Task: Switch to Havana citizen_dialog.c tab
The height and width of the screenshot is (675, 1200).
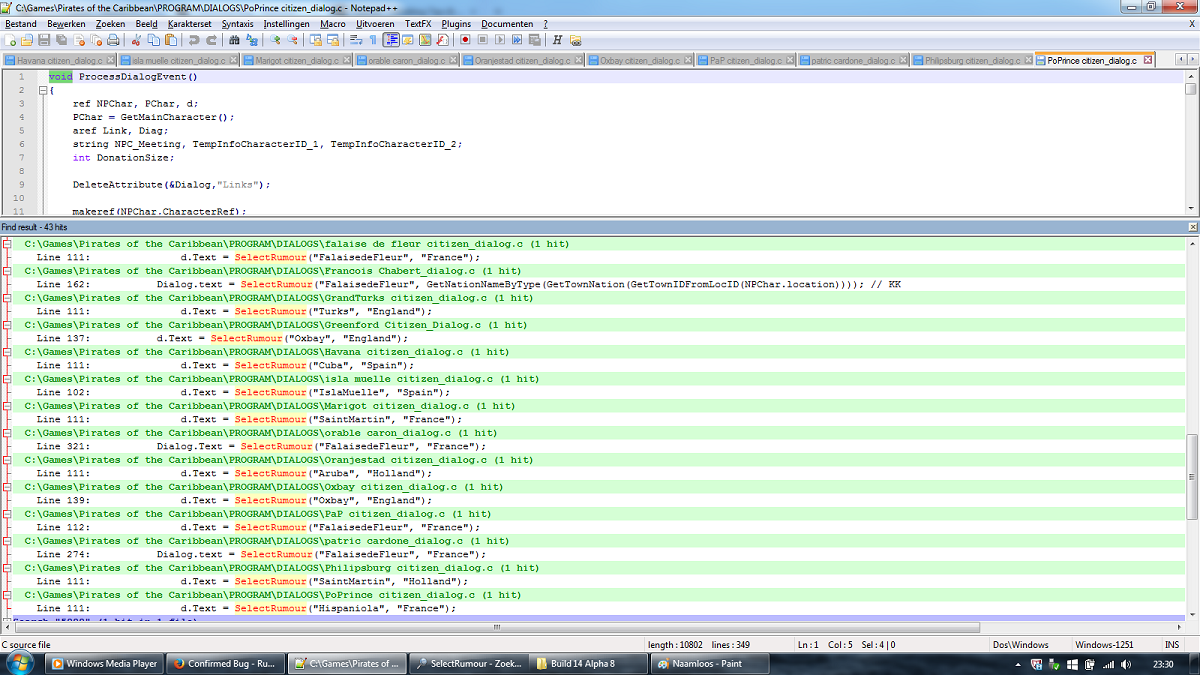Action: point(59,60)
